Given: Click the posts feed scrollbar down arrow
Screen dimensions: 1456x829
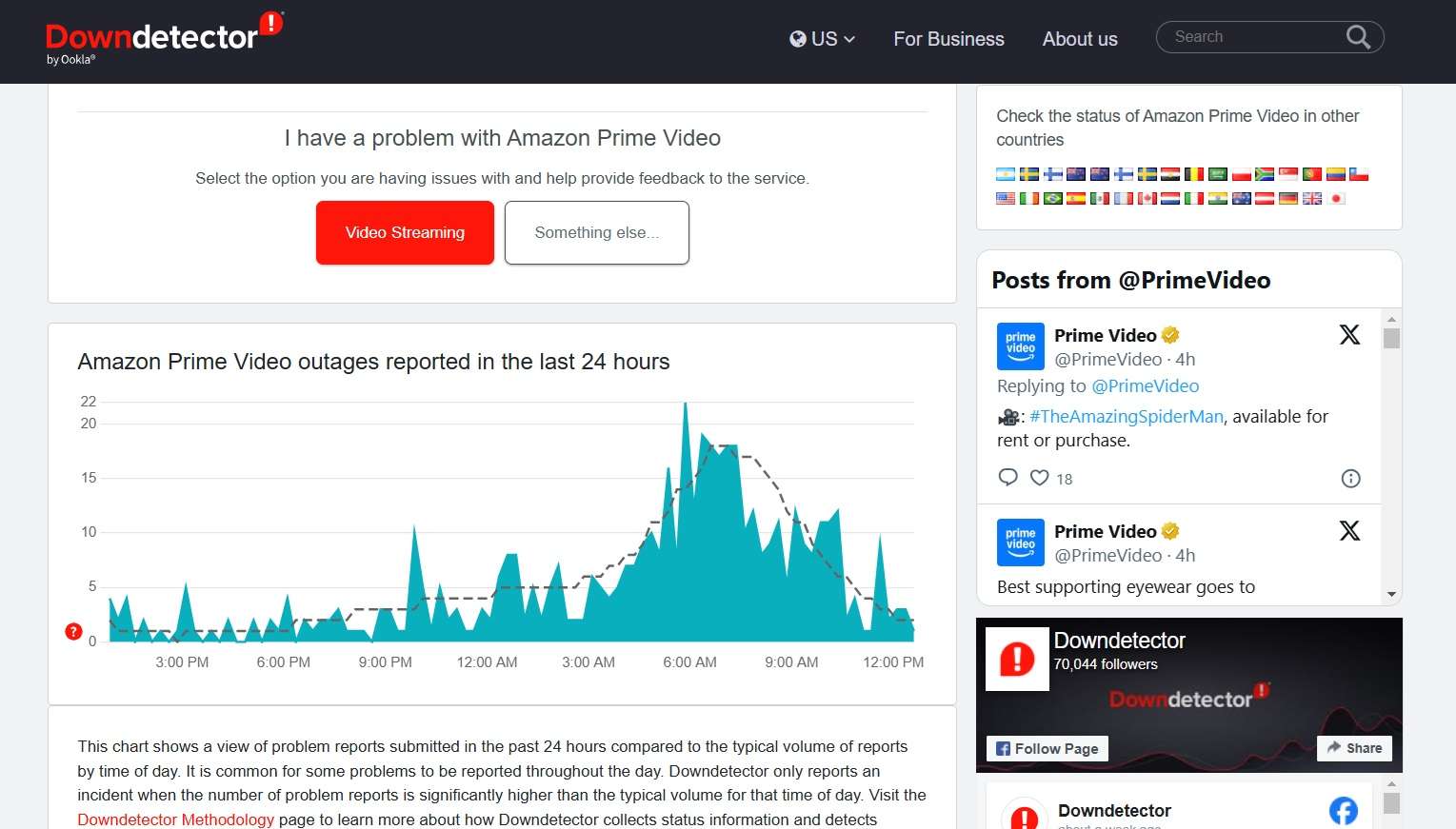Looking at the screenshot, I should tap(1391, 595).
